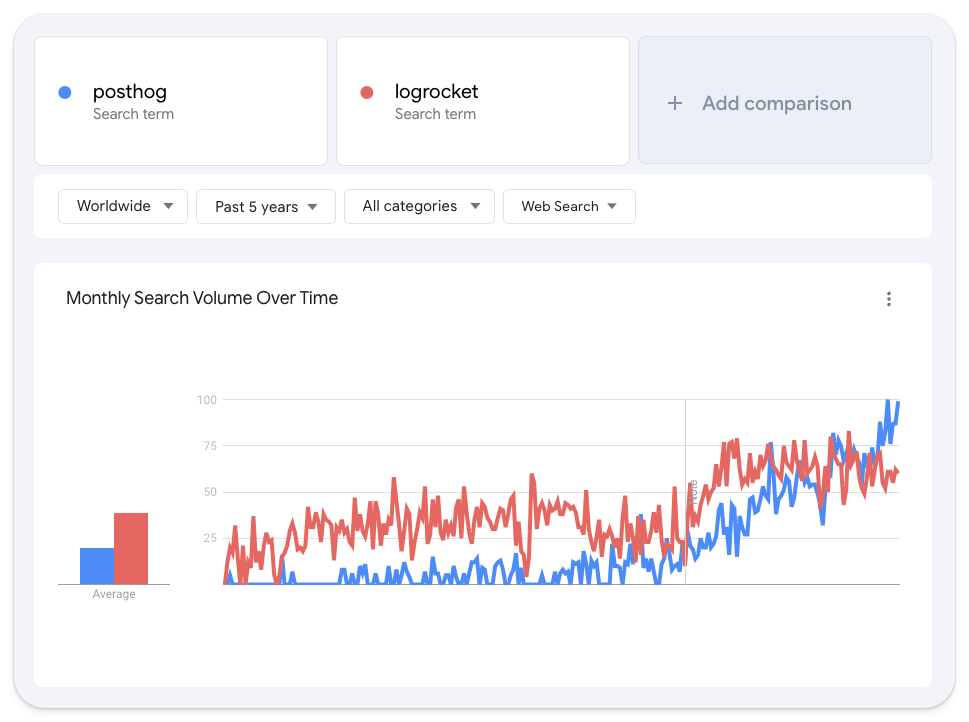This screenshot has height=722, width=969.
Task: Open the Past 5 years time range selector
Action: click(x=265, y=206)
